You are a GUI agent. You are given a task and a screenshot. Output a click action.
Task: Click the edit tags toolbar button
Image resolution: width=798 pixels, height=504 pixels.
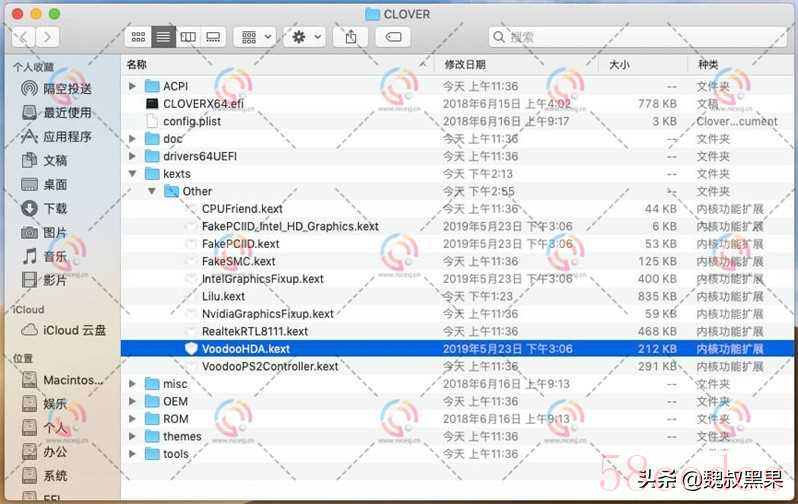pyautogui.click(x=393, y=37)
